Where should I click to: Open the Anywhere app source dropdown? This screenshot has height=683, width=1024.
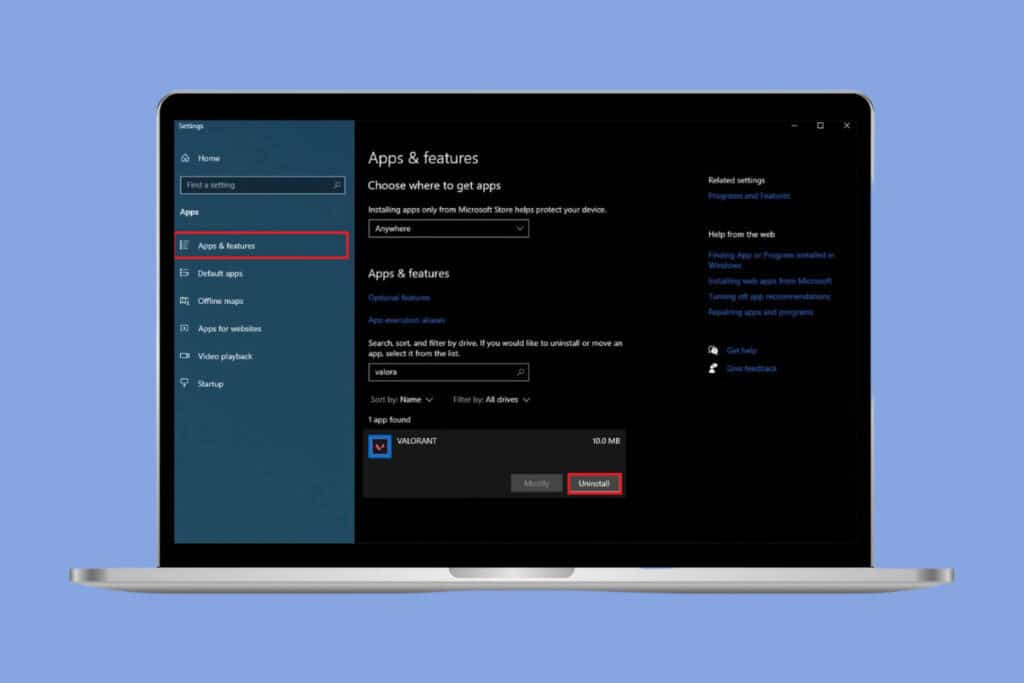(x=449, y=229)
